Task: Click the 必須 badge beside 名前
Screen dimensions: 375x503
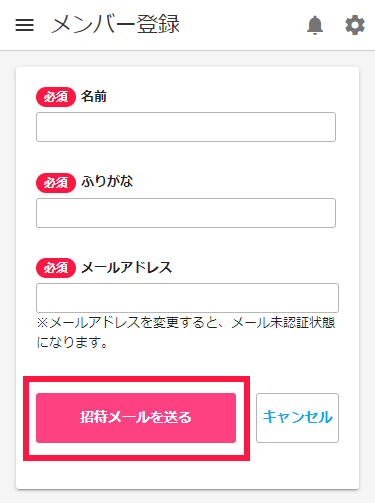Action: pos(56,97)
